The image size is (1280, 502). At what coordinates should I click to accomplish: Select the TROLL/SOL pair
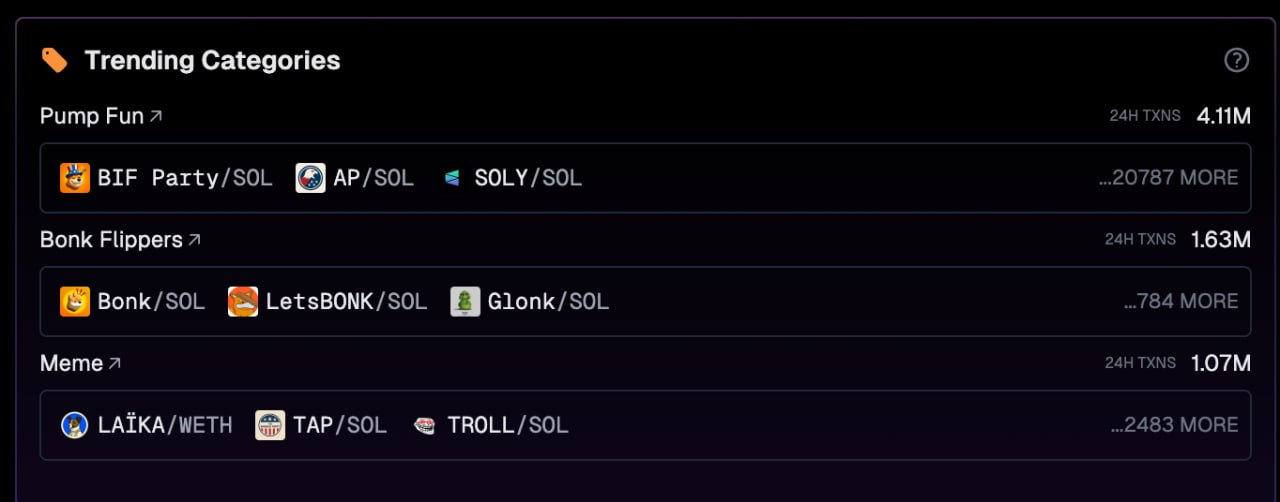490,425
